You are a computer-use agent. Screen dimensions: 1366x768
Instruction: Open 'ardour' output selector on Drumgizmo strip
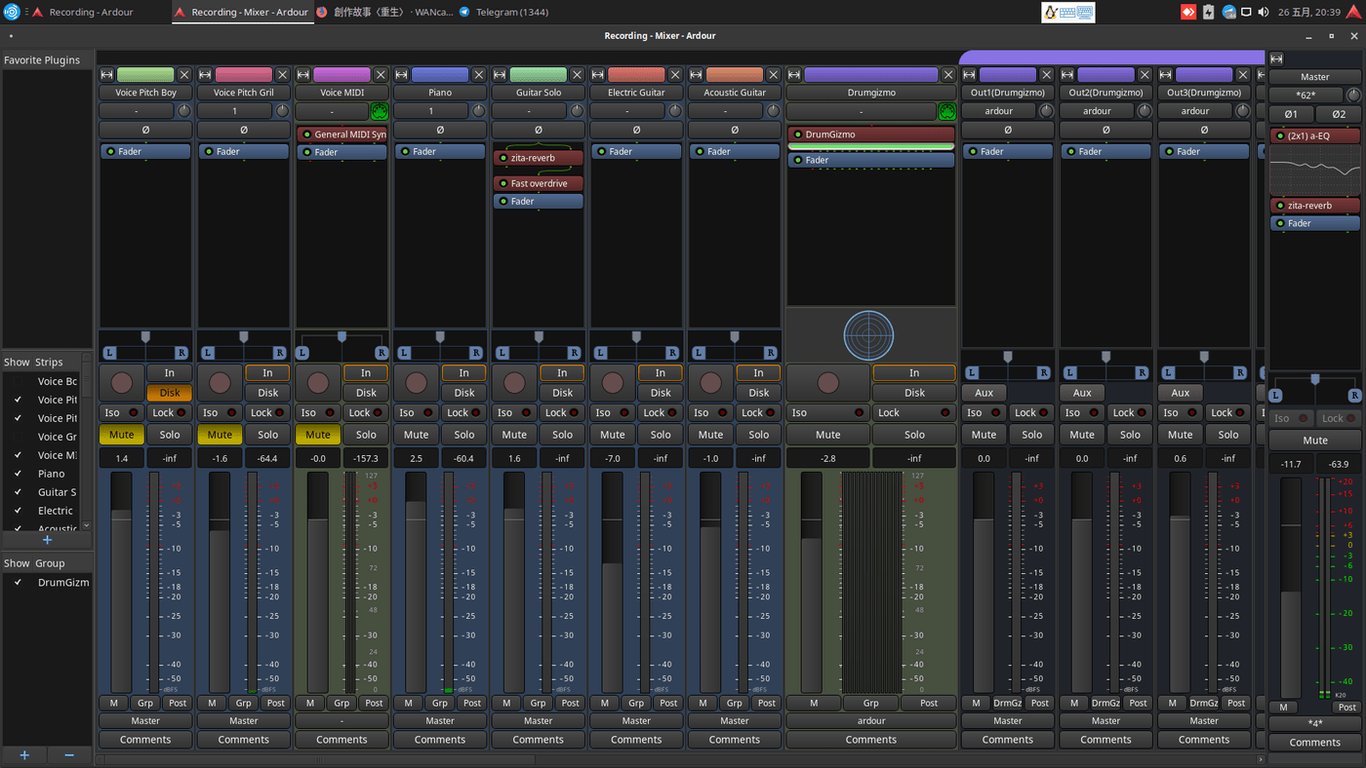pyautogui.click(x=871, y=720)
